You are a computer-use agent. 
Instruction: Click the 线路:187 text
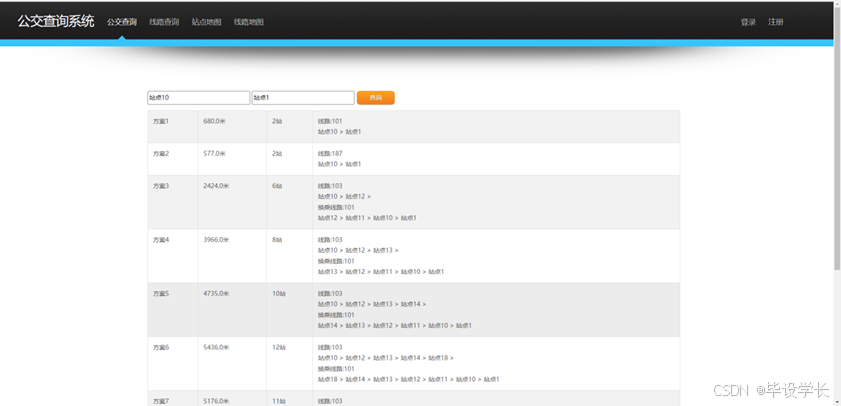[330, 153]
